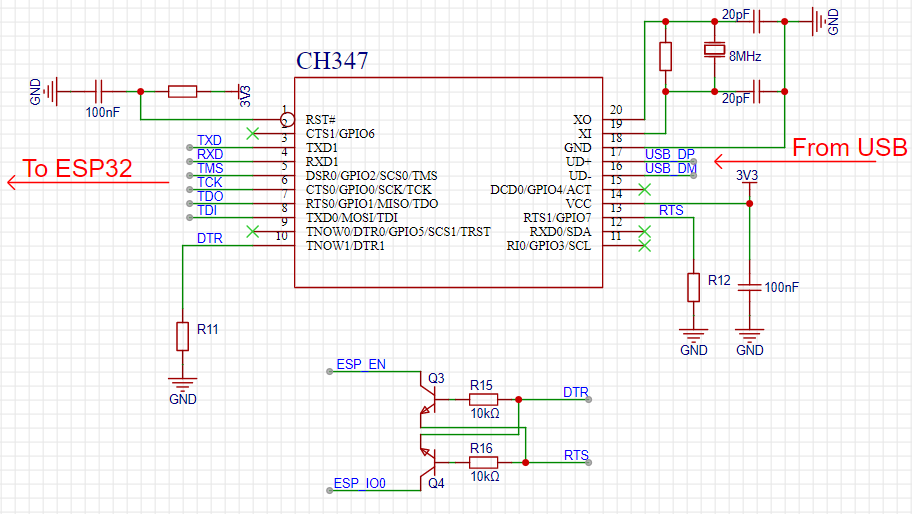Click the UD+ pin label

click(579, 162)
